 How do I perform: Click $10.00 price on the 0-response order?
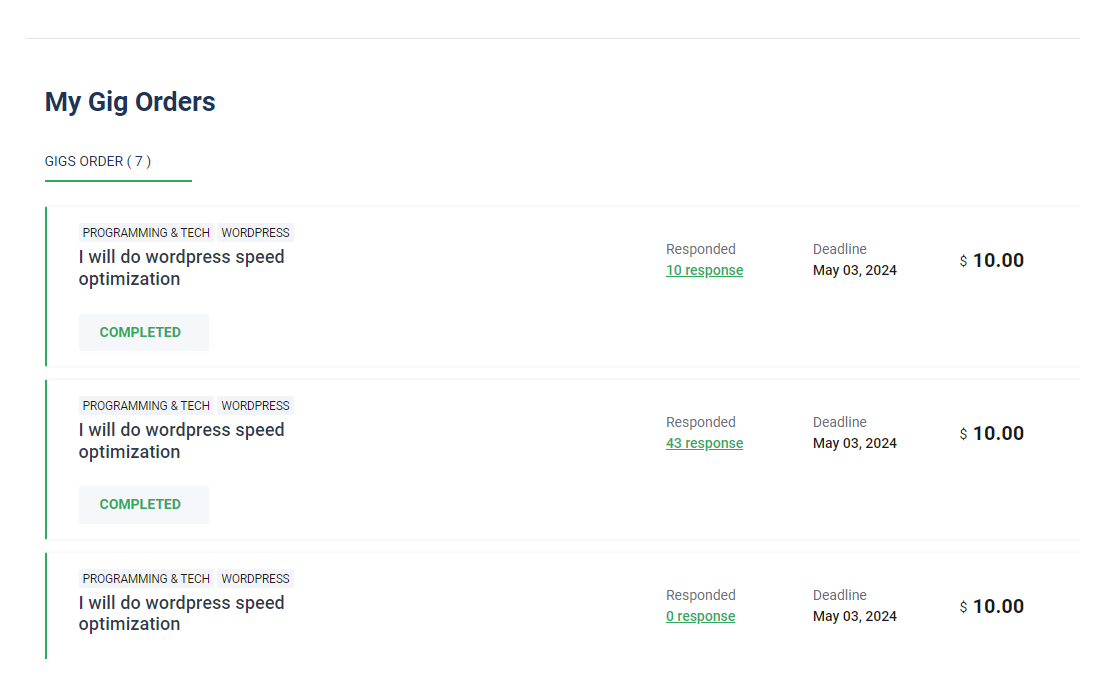tap(992, 607)
